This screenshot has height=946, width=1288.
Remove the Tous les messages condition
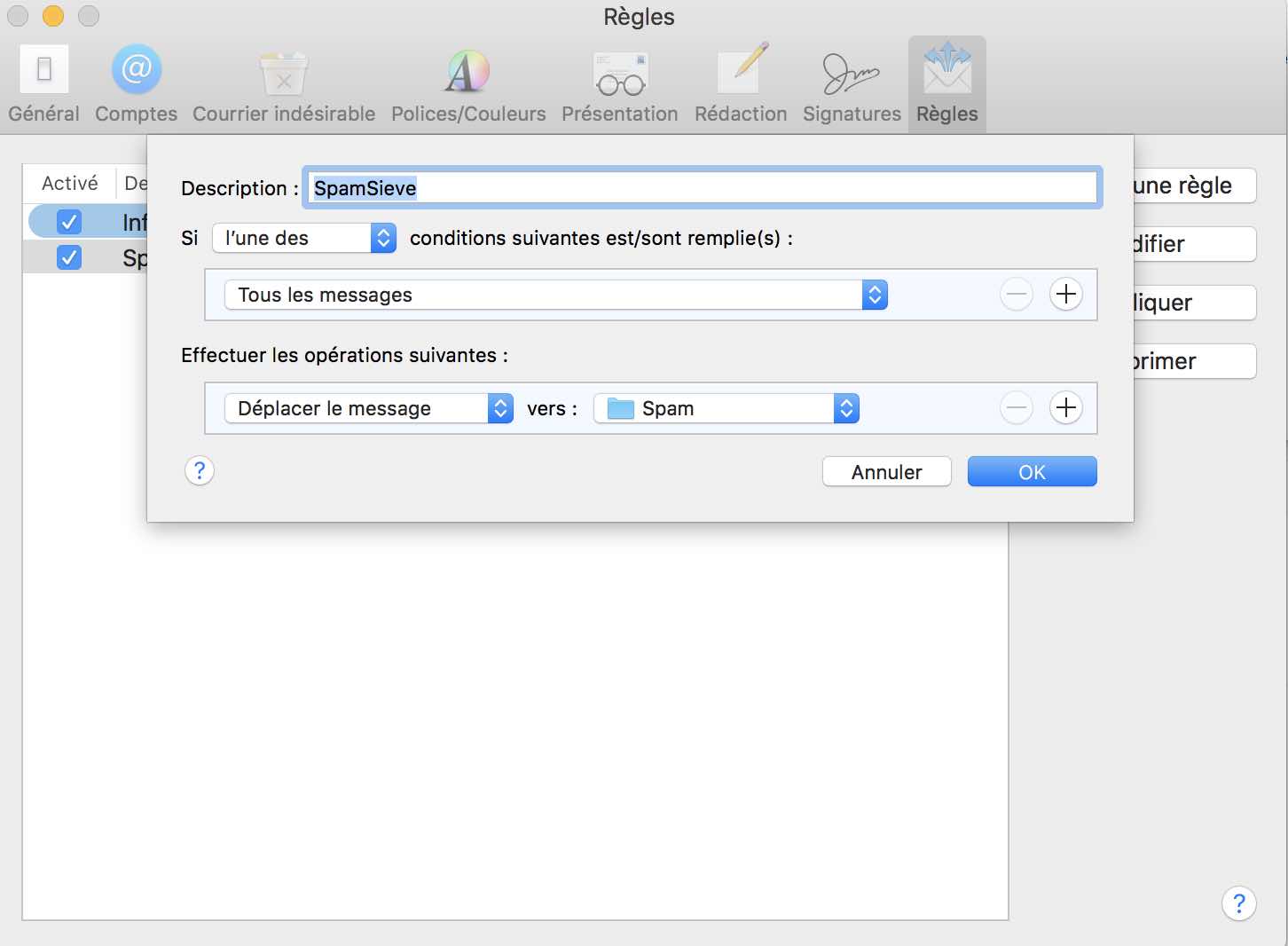click(x=1017, y=295)
